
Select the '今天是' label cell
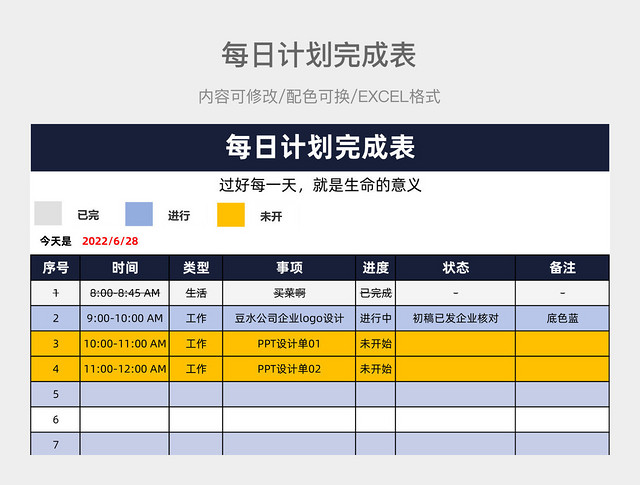(56, 241)
